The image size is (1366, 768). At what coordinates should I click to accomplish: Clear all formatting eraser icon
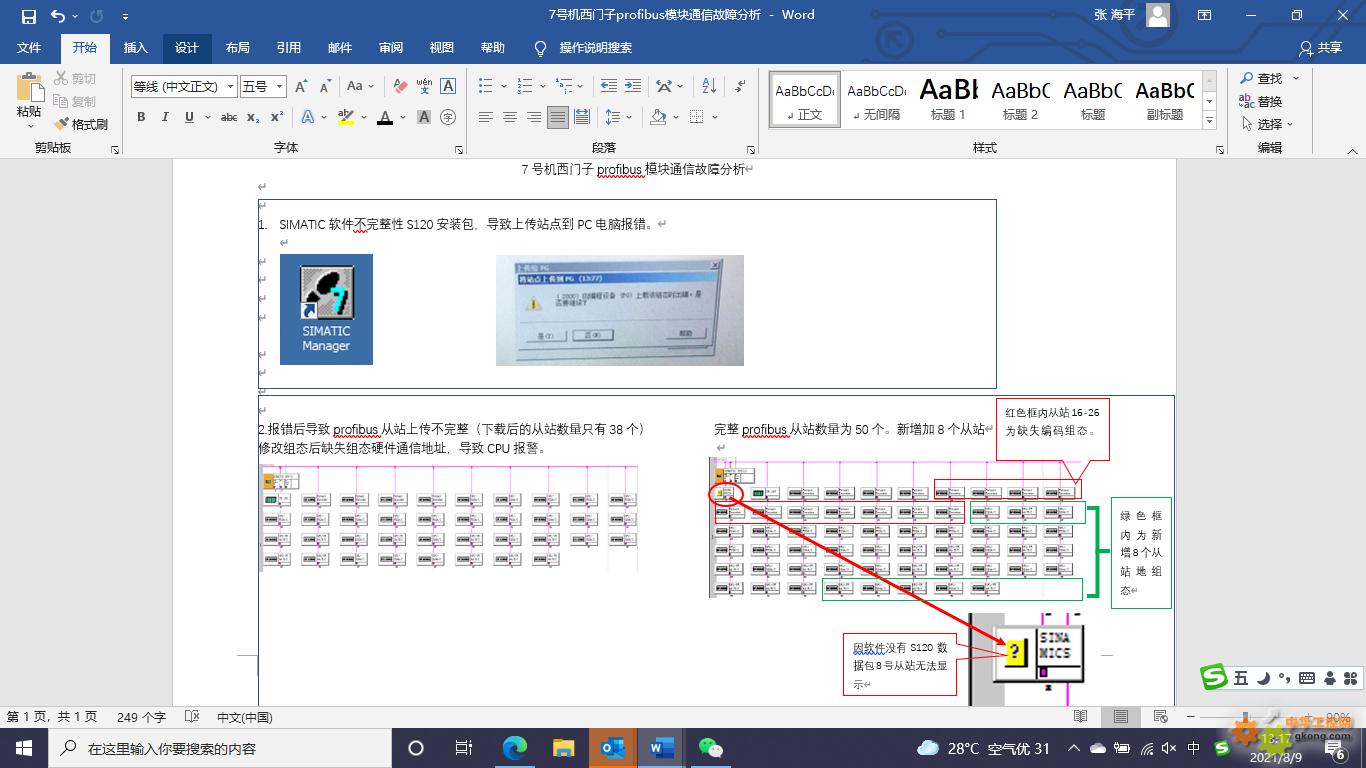coord(400,87)
